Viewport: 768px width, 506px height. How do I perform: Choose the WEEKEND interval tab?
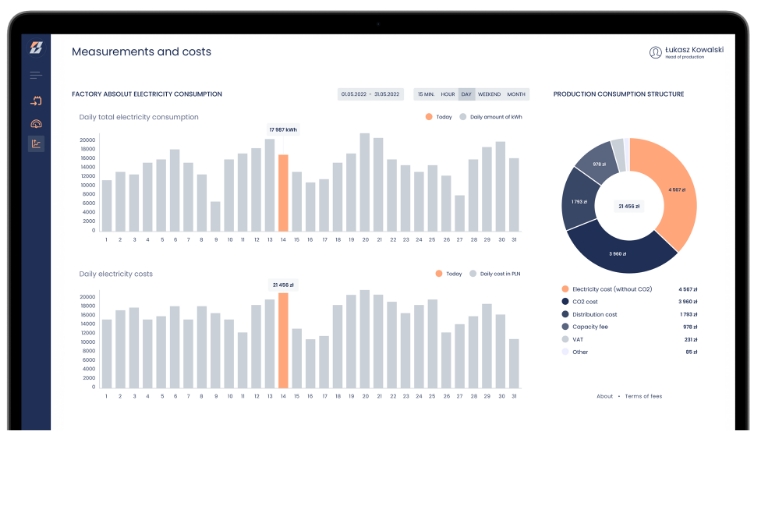coord(489,94)
